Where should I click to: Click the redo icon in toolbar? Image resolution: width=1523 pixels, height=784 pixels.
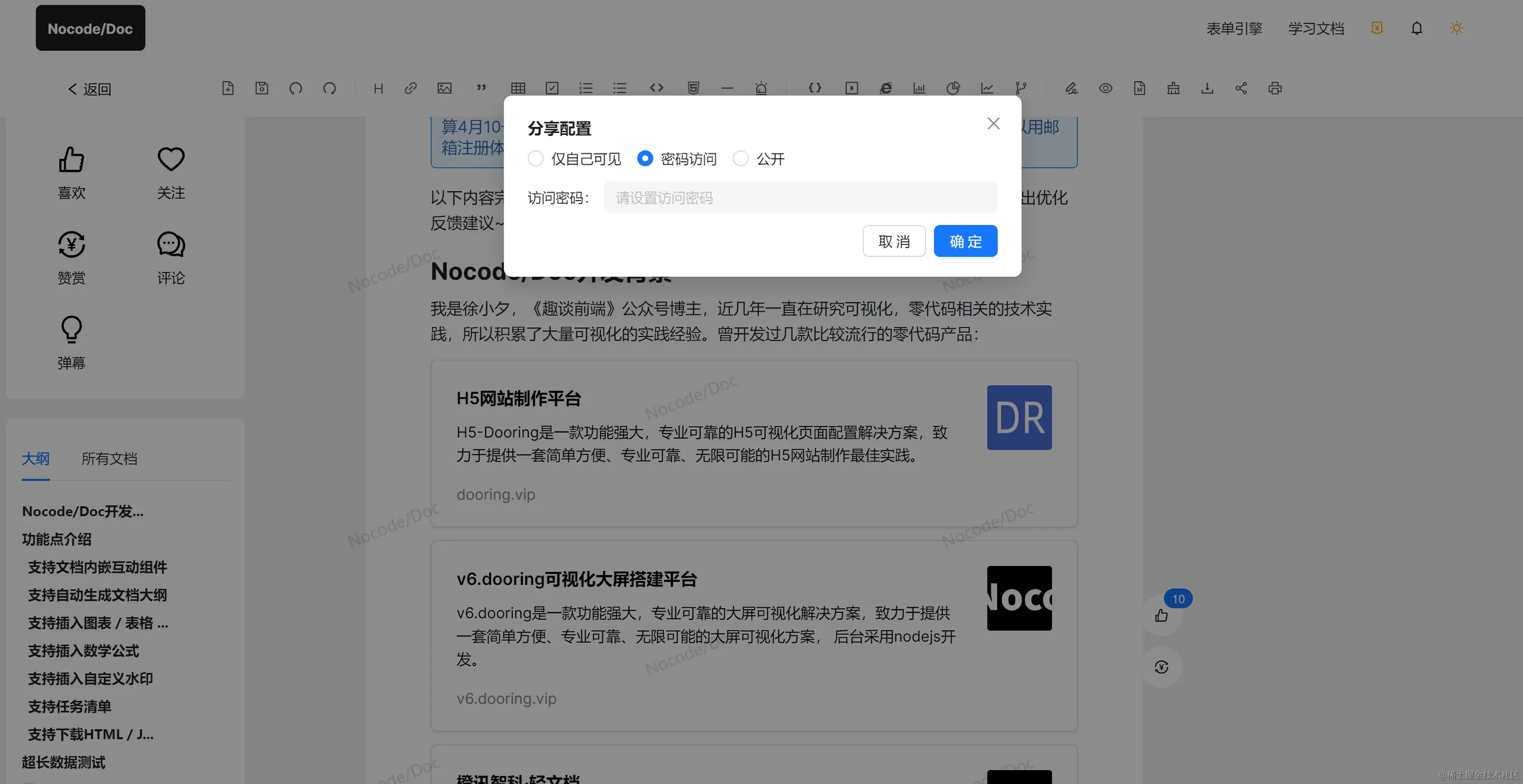(330, 88)
